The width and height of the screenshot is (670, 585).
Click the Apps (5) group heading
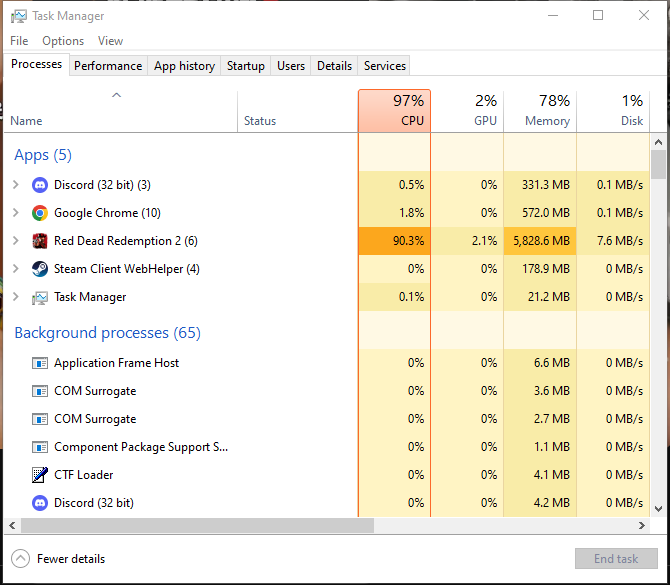coord(43,155)
